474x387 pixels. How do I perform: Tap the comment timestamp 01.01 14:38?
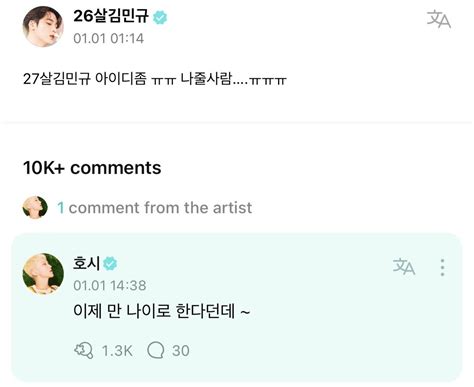click(110, 286)
